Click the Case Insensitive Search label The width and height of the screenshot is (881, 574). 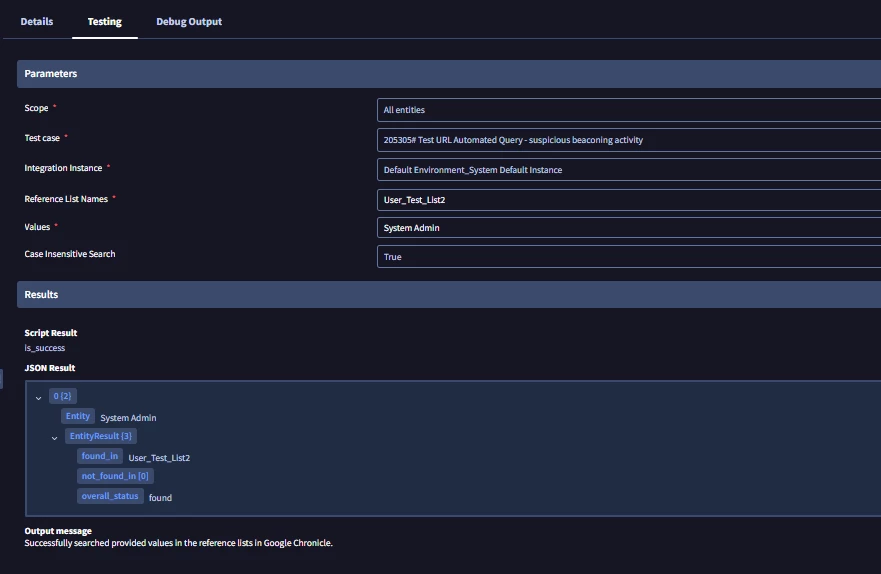70,254
